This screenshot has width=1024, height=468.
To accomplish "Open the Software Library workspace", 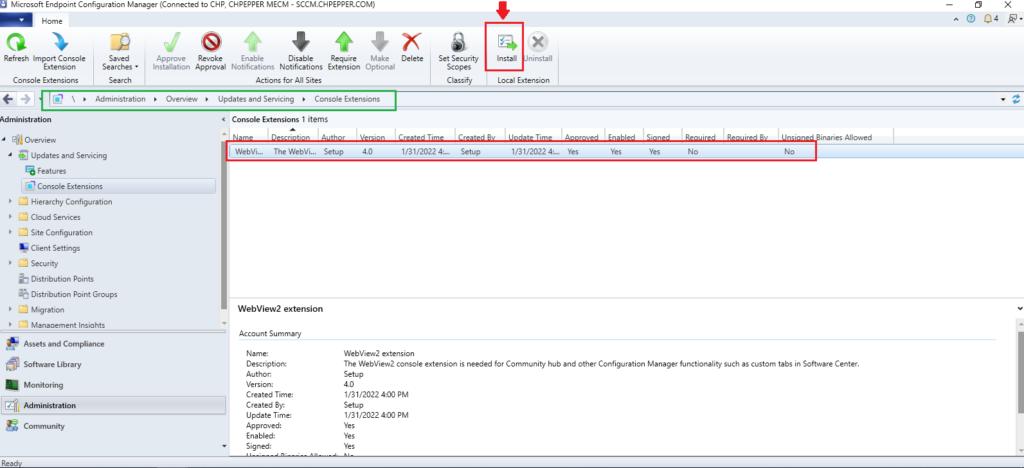I will tap(113, 364).
